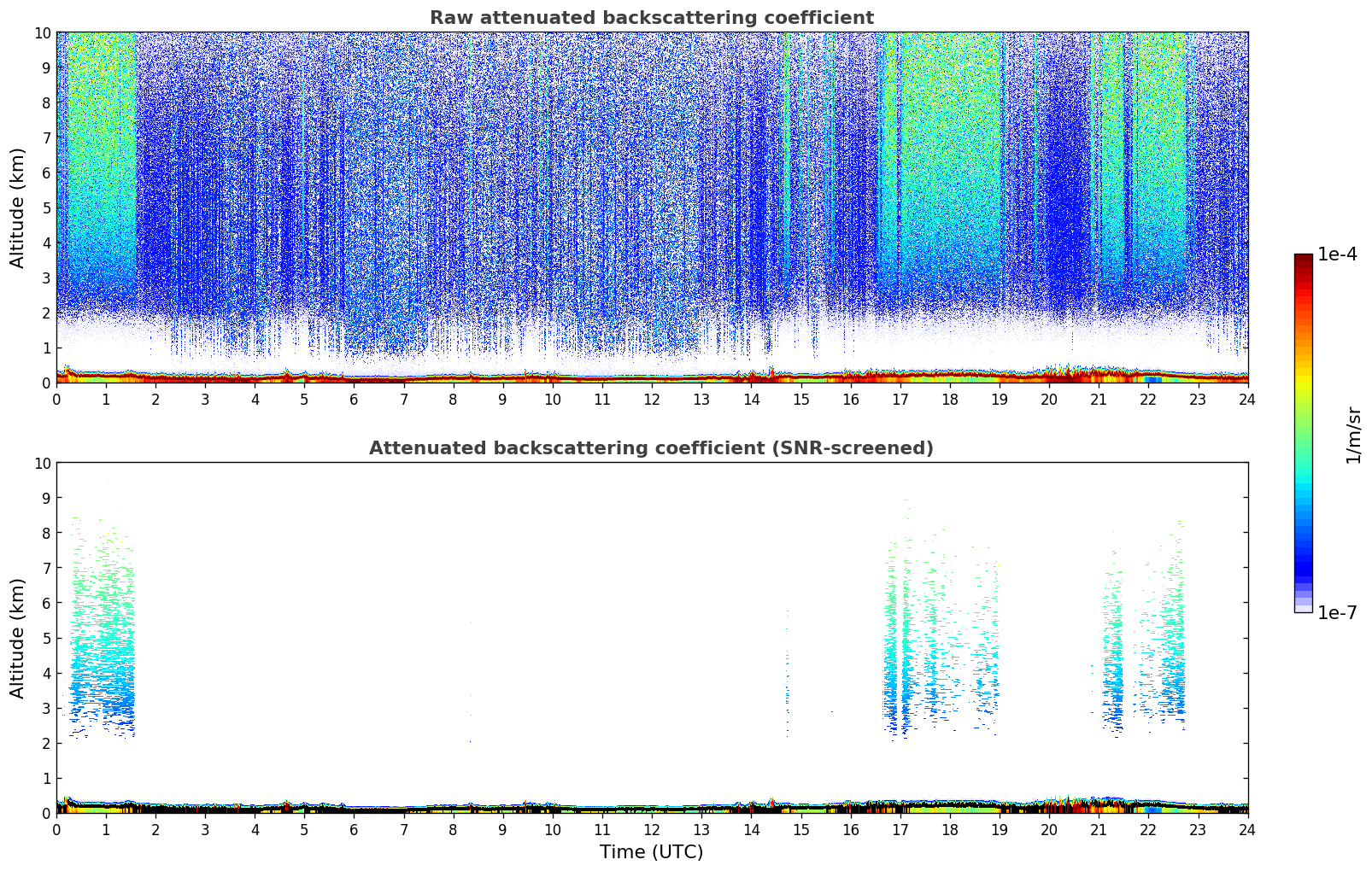The width and height of the screenshot is (1372, 871).
Task: Click the 1e-4 colorbar label
Action: tap(1337, 254)
